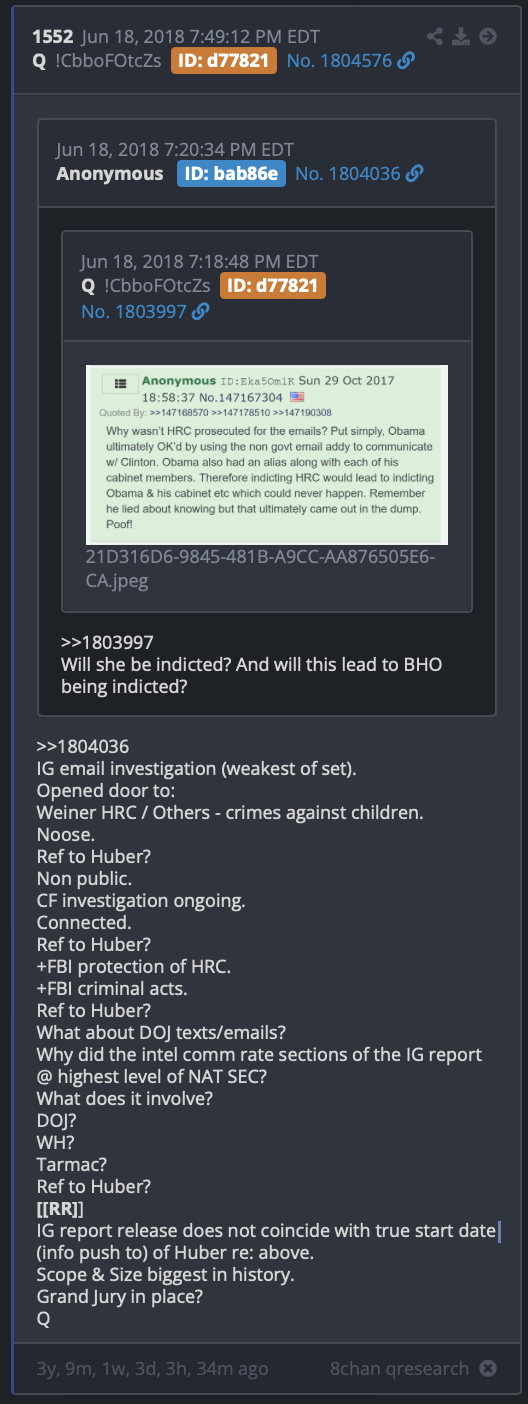Screen dimensions: 528x1404
Task: Copy link icon beside No. 1804576
Action: [406, 61]
